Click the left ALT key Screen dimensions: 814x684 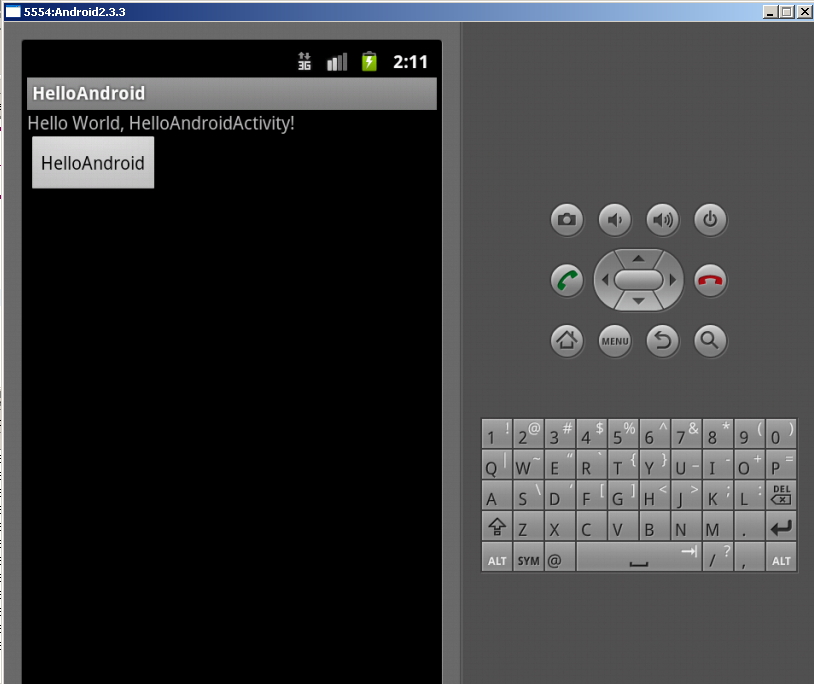tap(497, 557)
